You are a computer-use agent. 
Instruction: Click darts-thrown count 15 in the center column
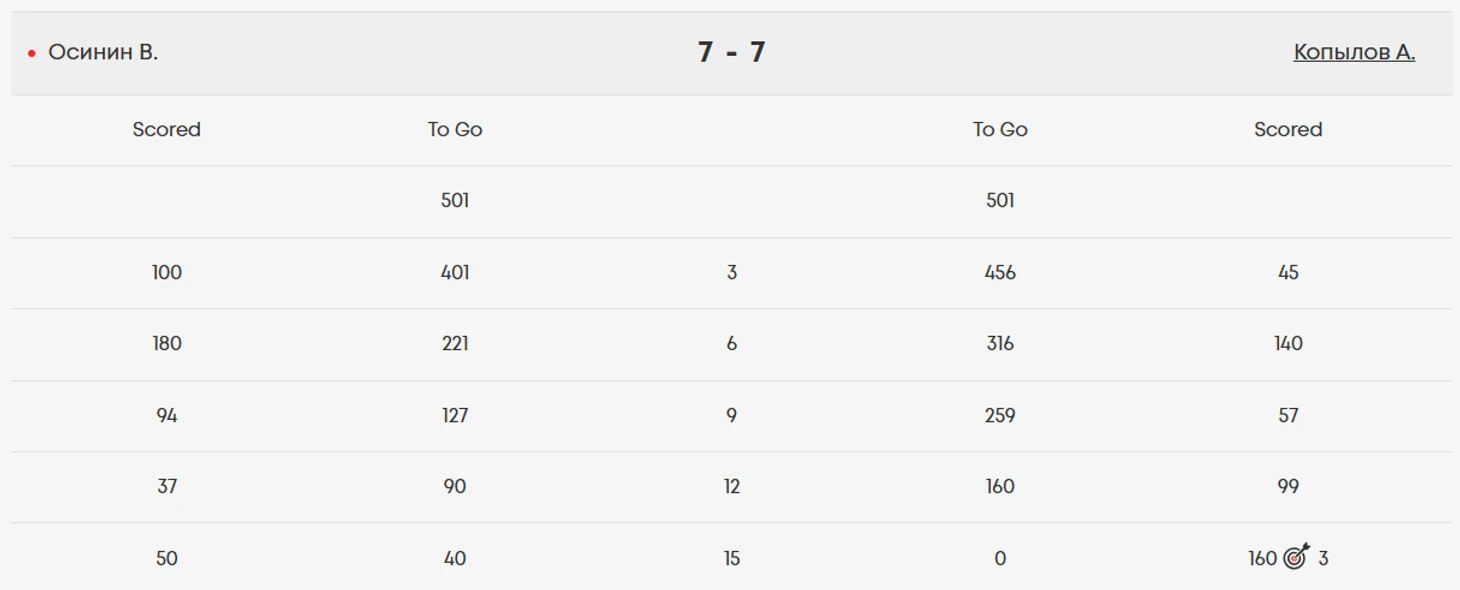[731, 558]
